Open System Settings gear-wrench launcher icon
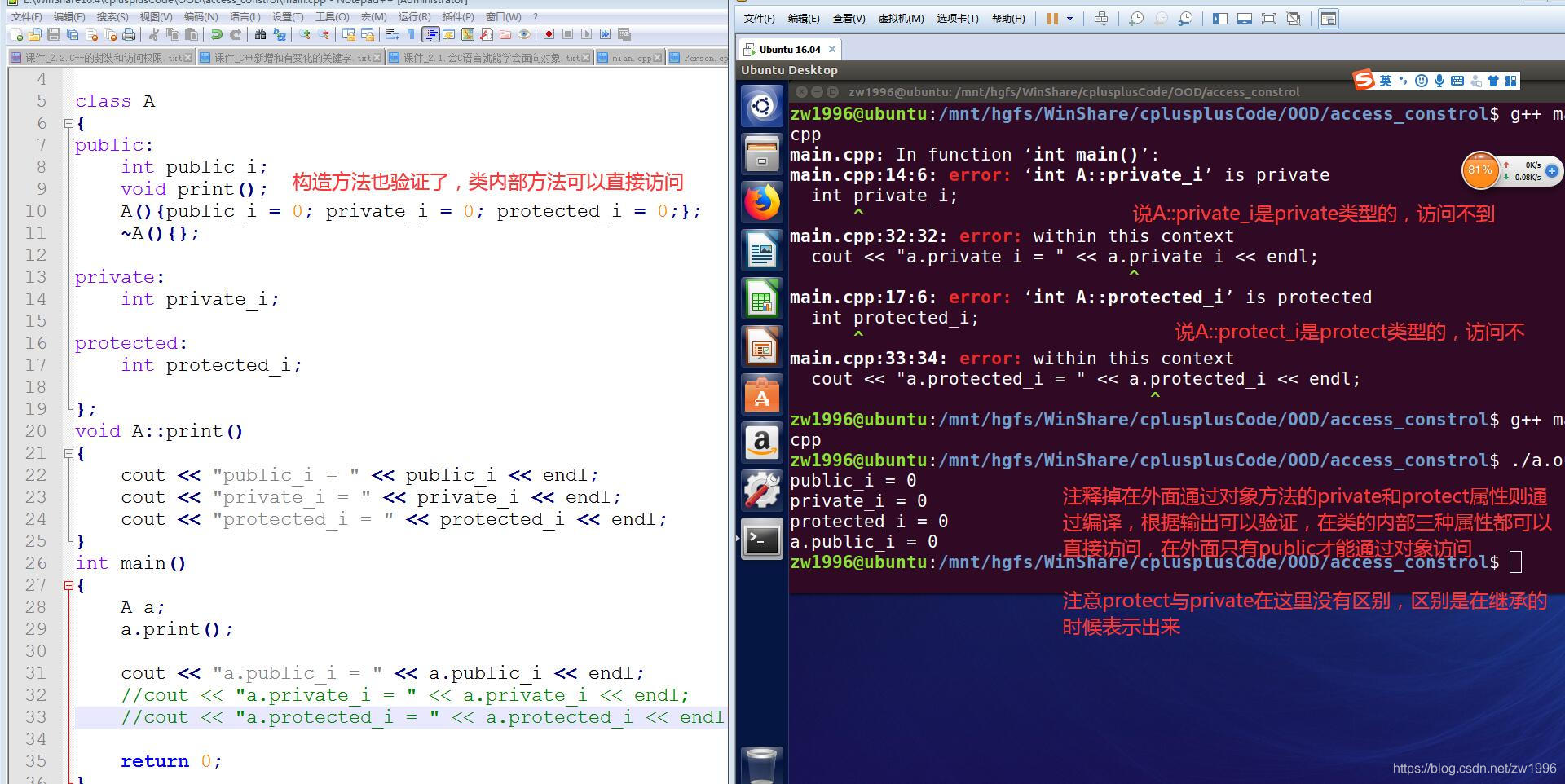Screen dimensions: 1565x784 [x=762, y=491]
